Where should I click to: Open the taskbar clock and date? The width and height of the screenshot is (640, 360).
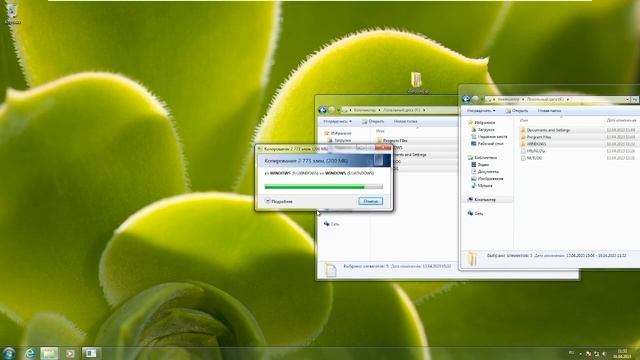pos(622,353)
